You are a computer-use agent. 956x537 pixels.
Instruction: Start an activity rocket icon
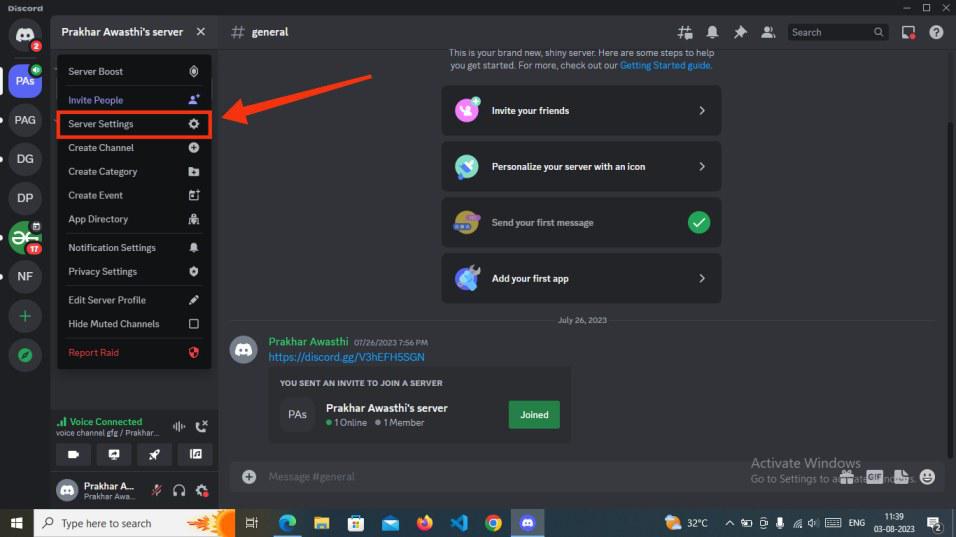[154, 454]
